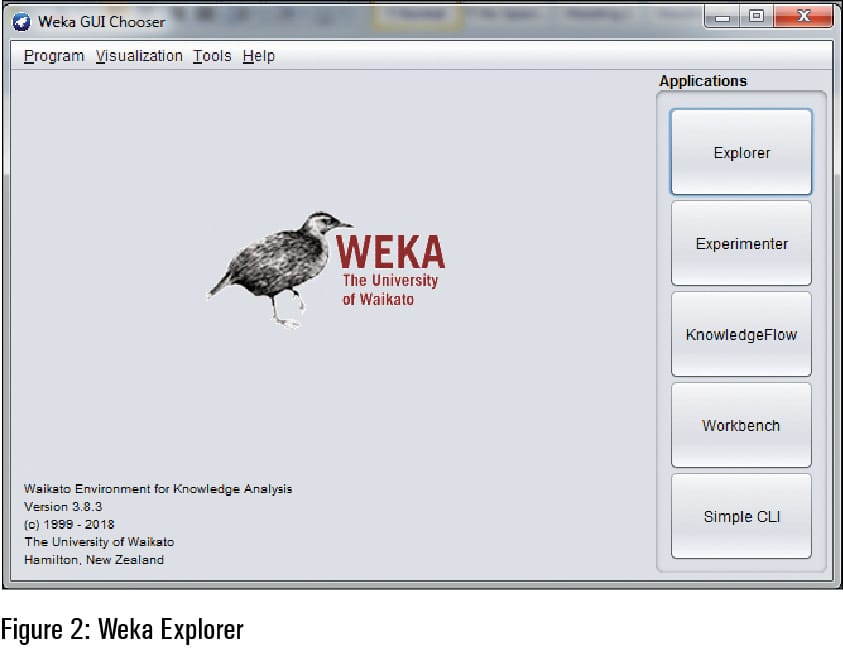Click 'Hamilton, New Zealand' text
Screen dimensions: 843x651
[x=94, y=560]
